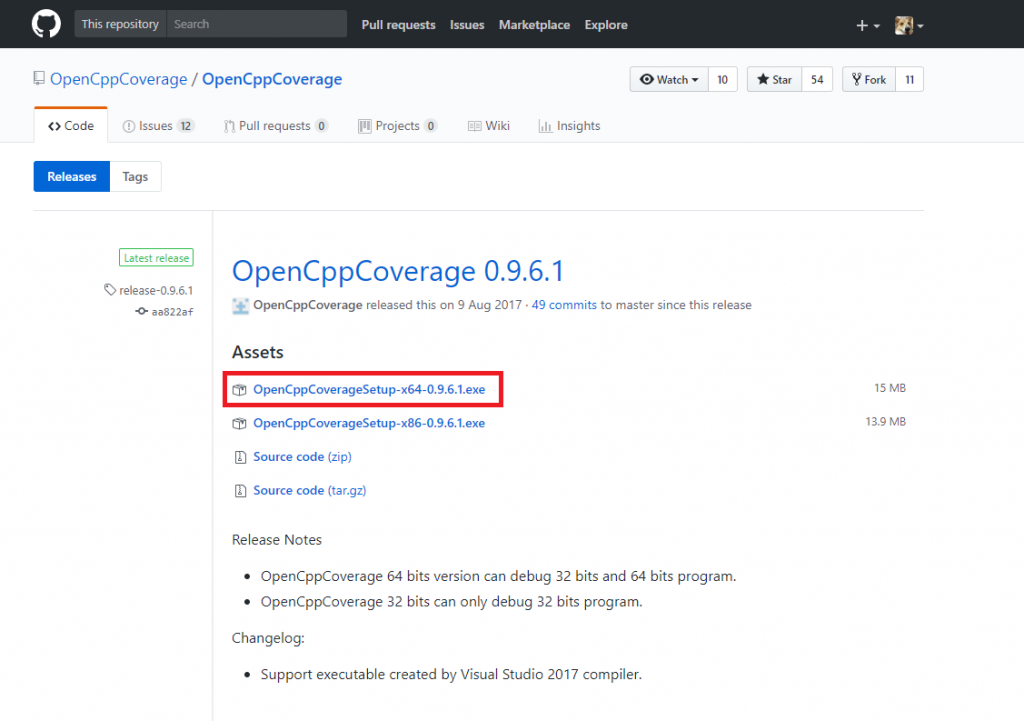Open the profile avatar menu

[905, 25]
